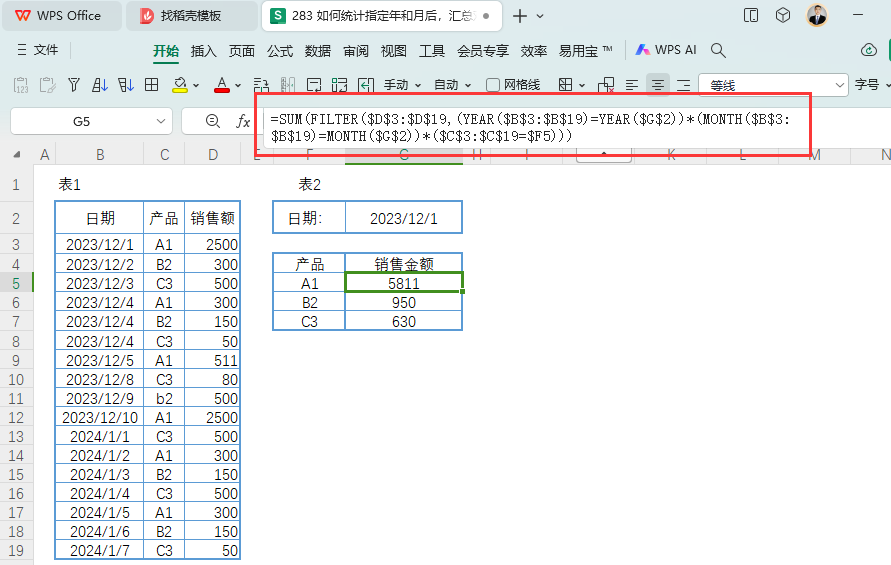
Task: Click the borders icon
Action: (565, 85)
